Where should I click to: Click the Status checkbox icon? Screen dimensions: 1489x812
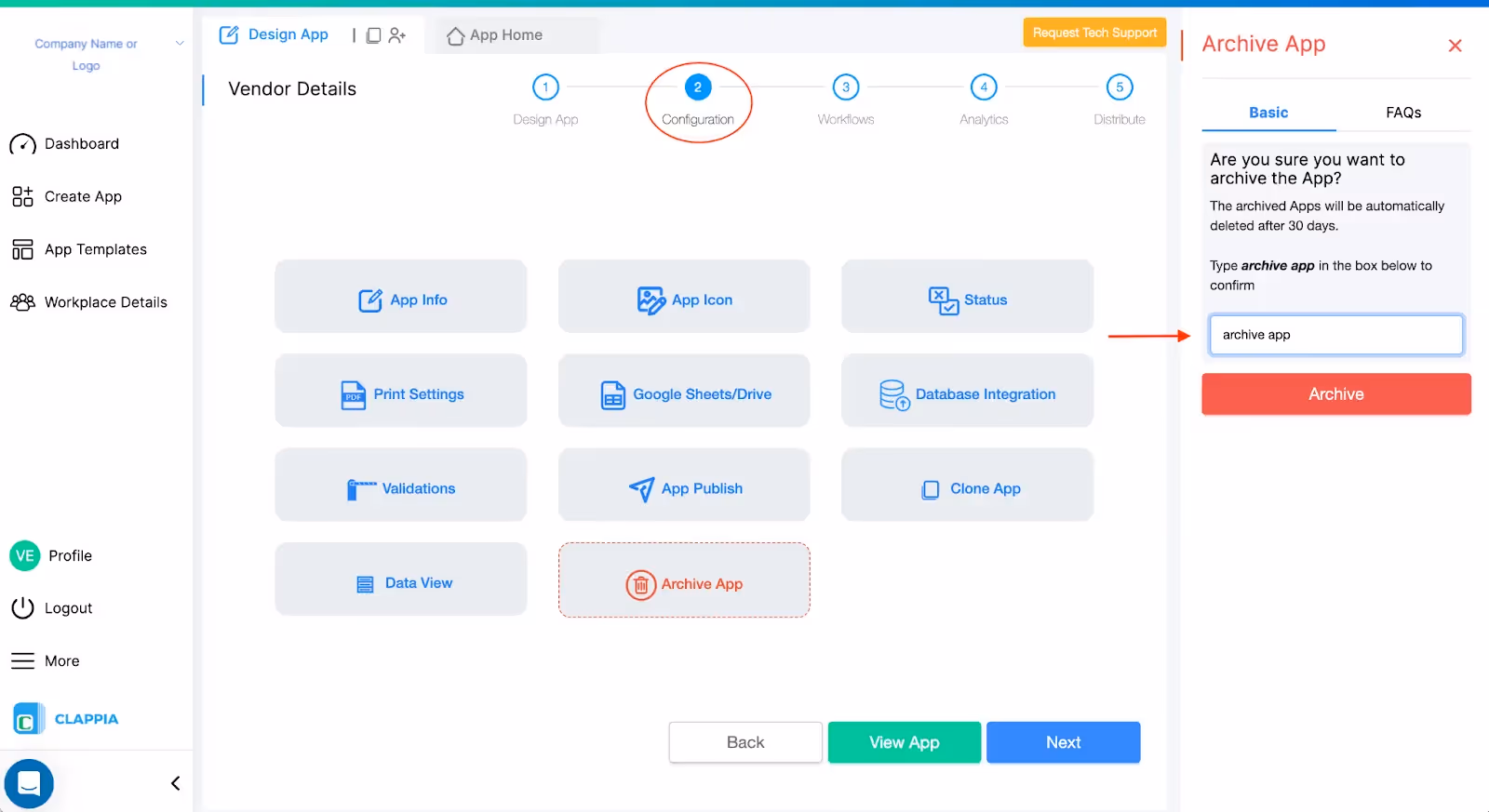pos(944,300)
